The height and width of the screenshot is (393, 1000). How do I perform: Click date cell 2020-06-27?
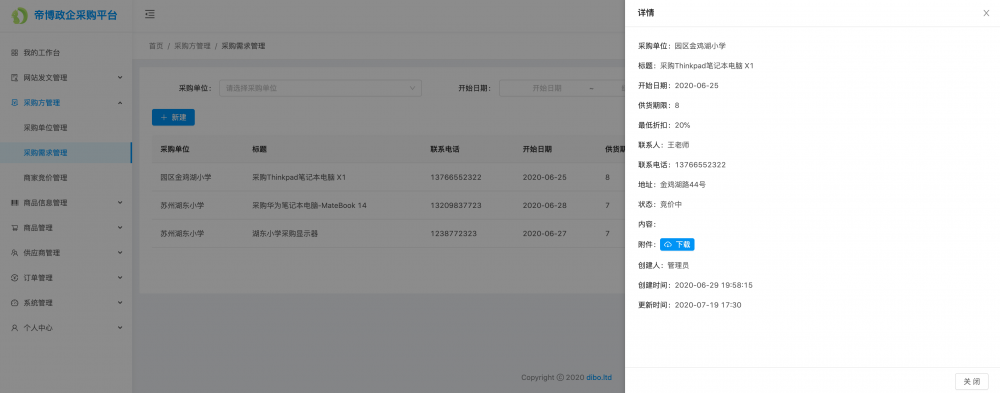545,234
